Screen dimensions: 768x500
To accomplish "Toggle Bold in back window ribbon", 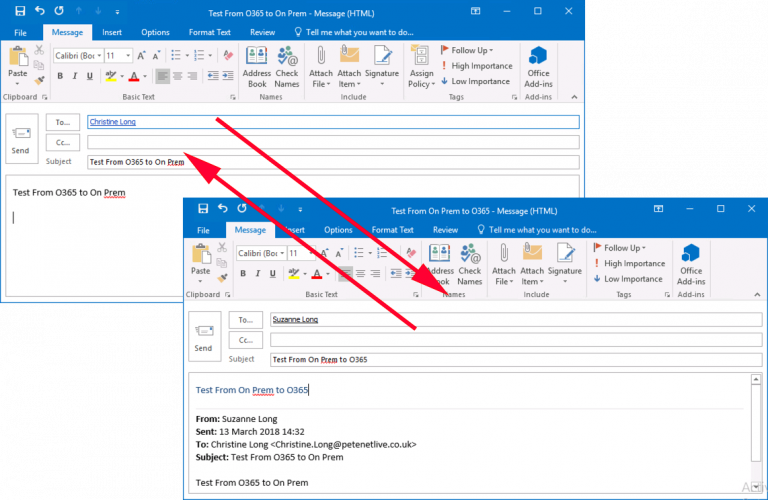I will tap(60, 76).
